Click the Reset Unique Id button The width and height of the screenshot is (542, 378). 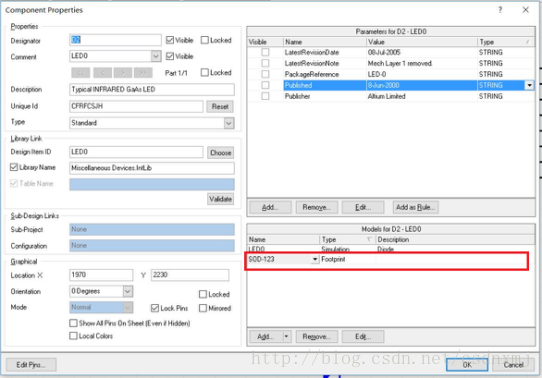point(220,106)
